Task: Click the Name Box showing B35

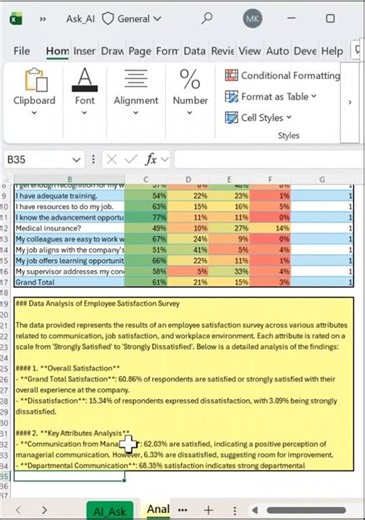Action: point(37,160)
